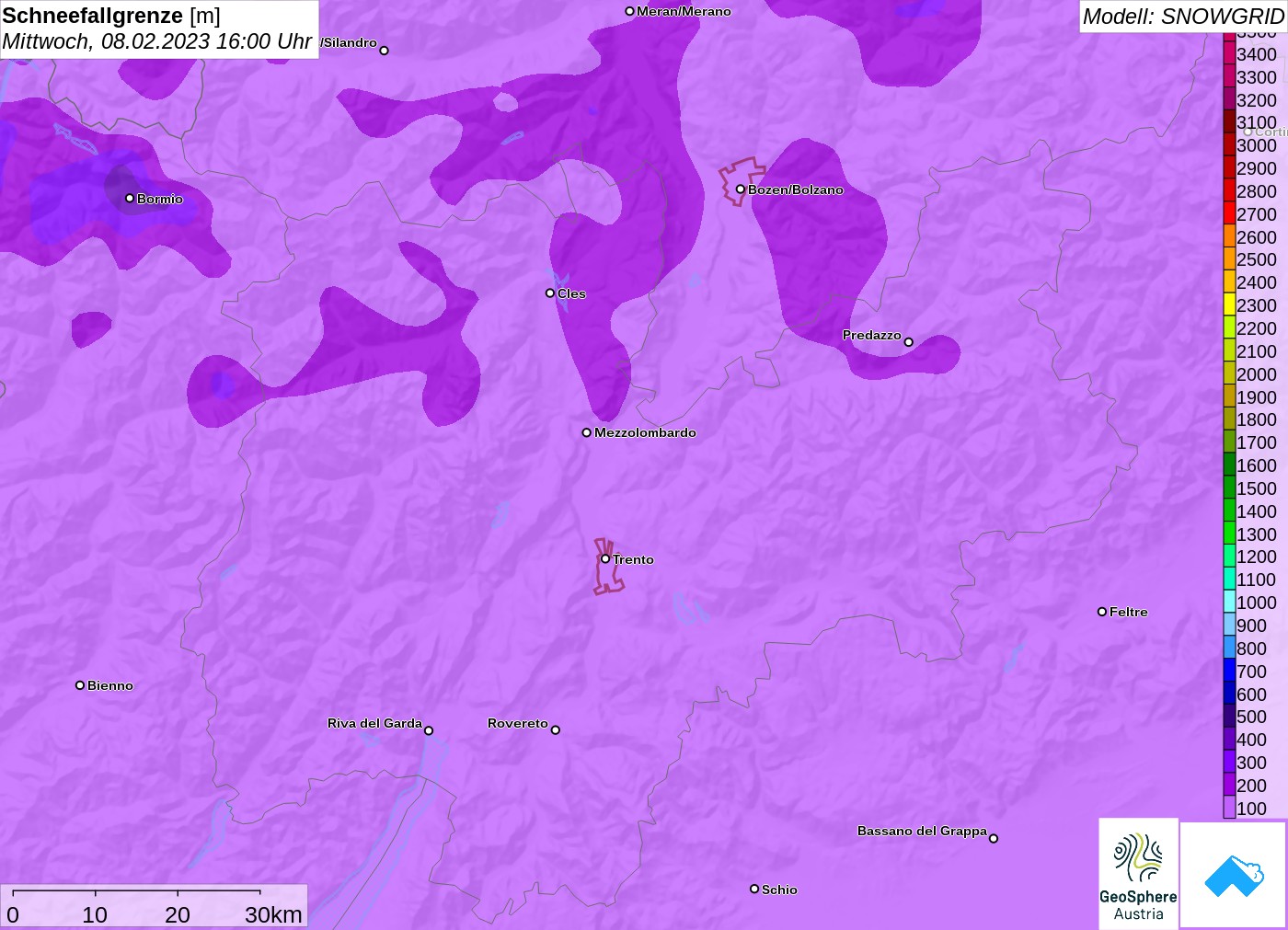This screenshot has width=1288, height=930.
Task: Click the Bassano del Grappa label text
Action: click(x=922, y=831)
